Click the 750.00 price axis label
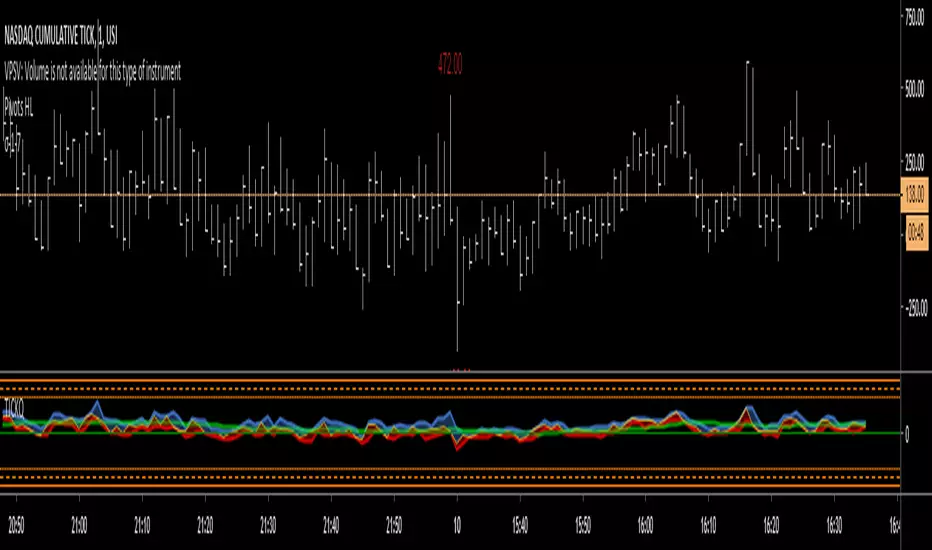 point(914,17)
